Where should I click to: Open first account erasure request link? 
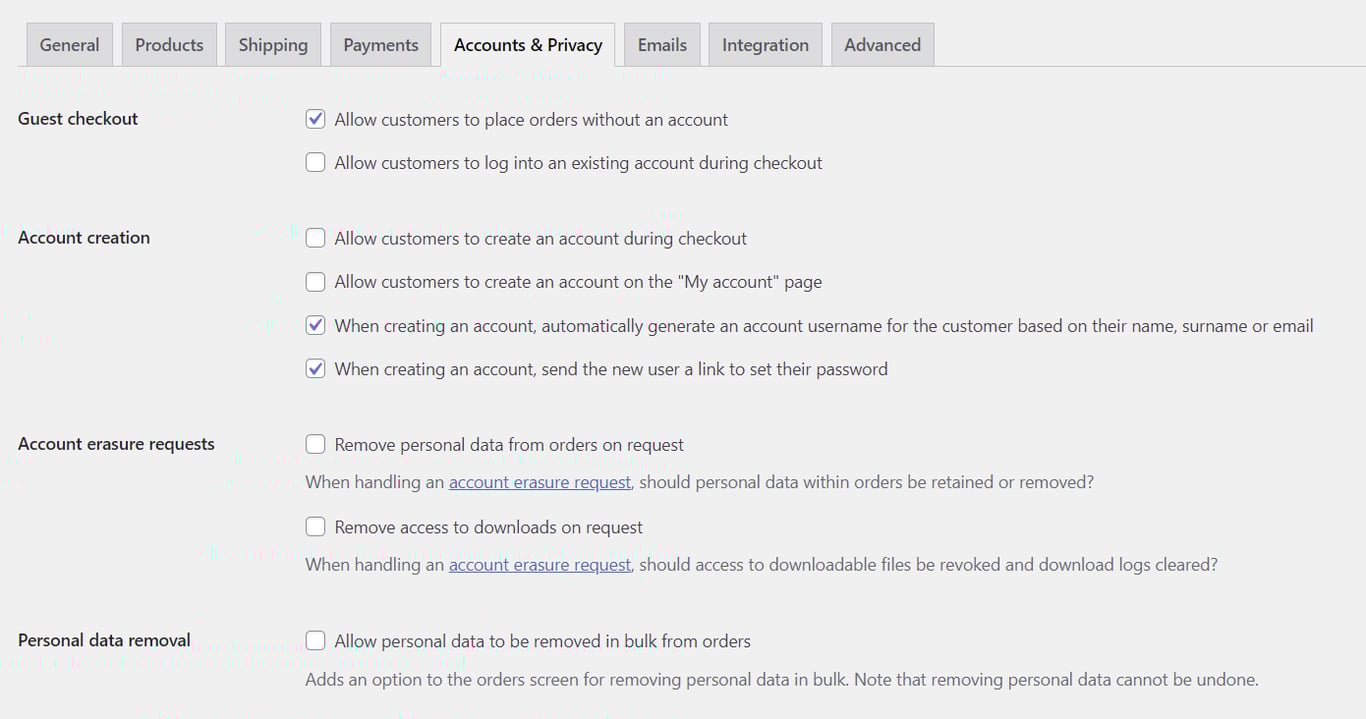click(x=539, y=481)
